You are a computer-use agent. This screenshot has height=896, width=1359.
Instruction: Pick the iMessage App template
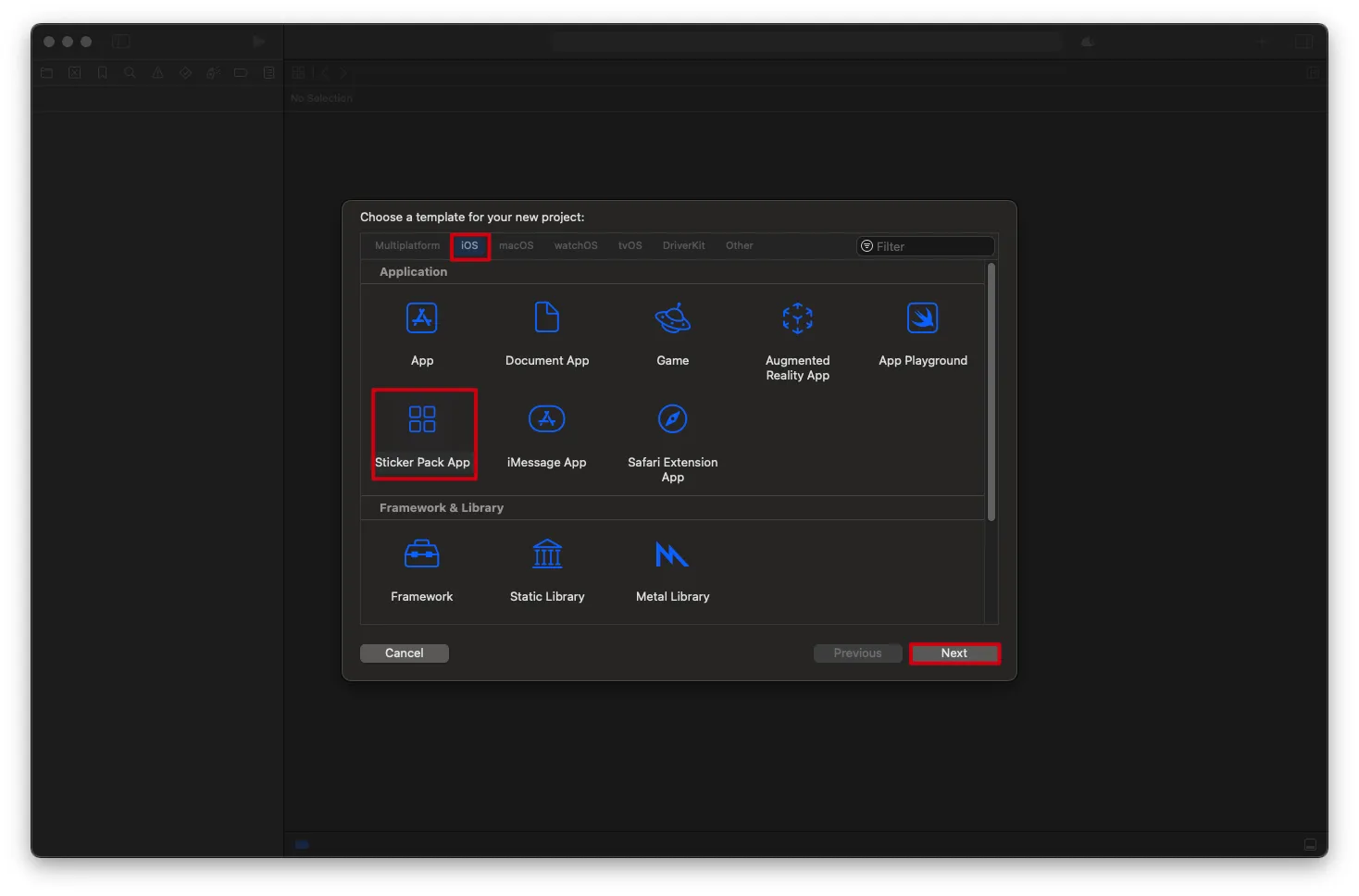click(x=546, y=420)
